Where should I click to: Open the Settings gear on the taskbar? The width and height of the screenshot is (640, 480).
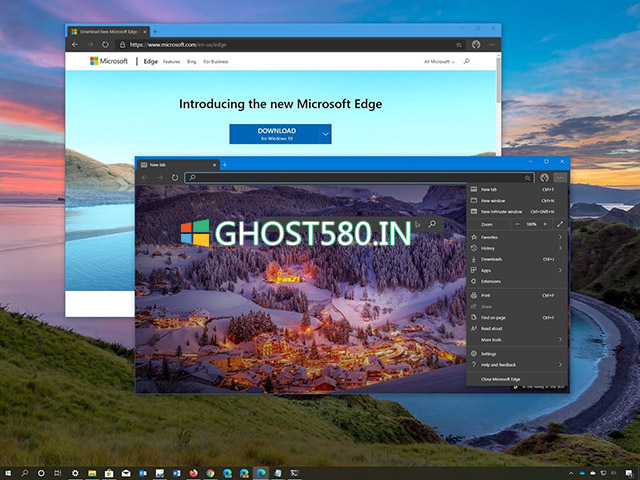click(75, 473)
